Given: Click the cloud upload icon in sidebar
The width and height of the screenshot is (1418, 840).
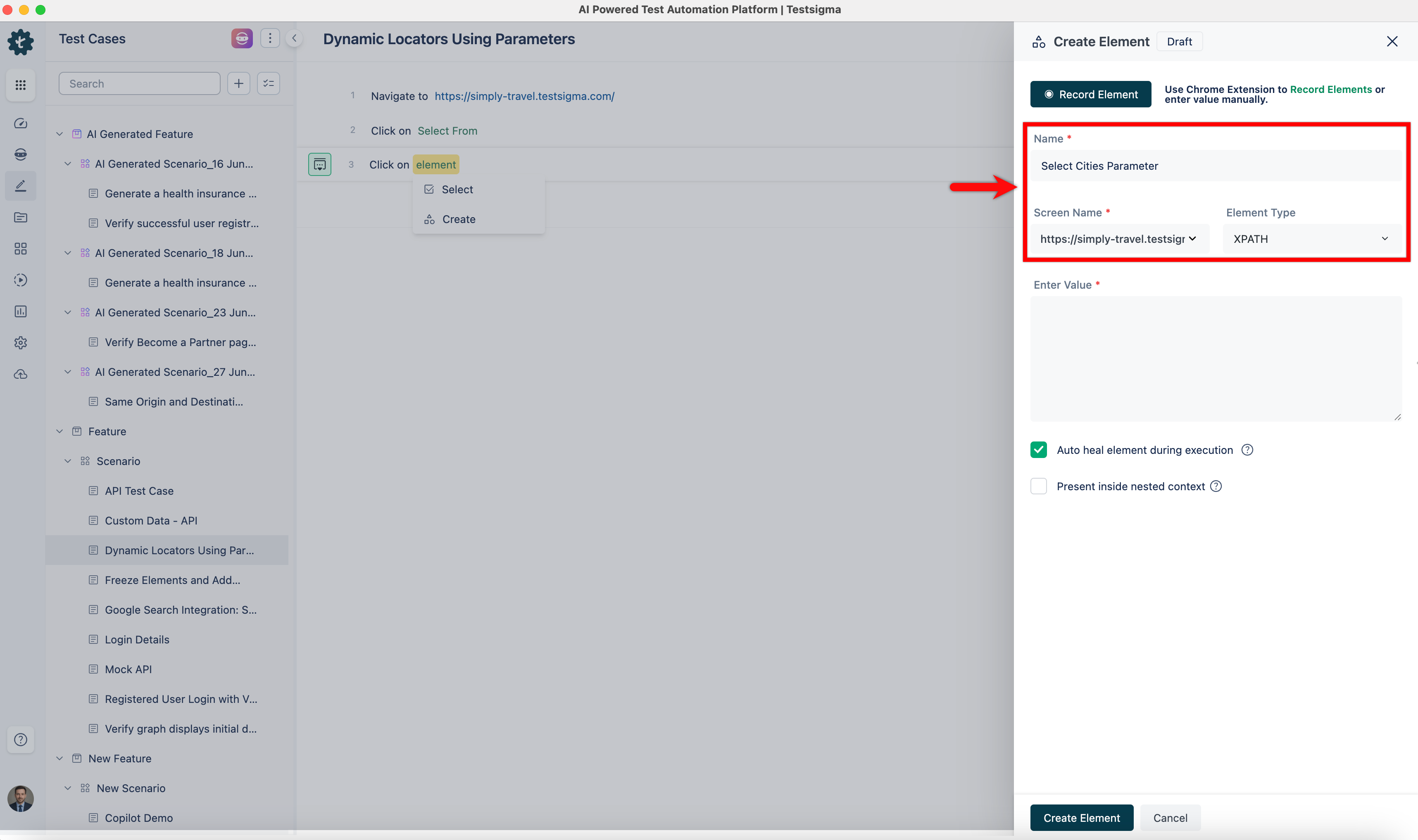Looking at the screenshot, I should click(x=20, y=374).
